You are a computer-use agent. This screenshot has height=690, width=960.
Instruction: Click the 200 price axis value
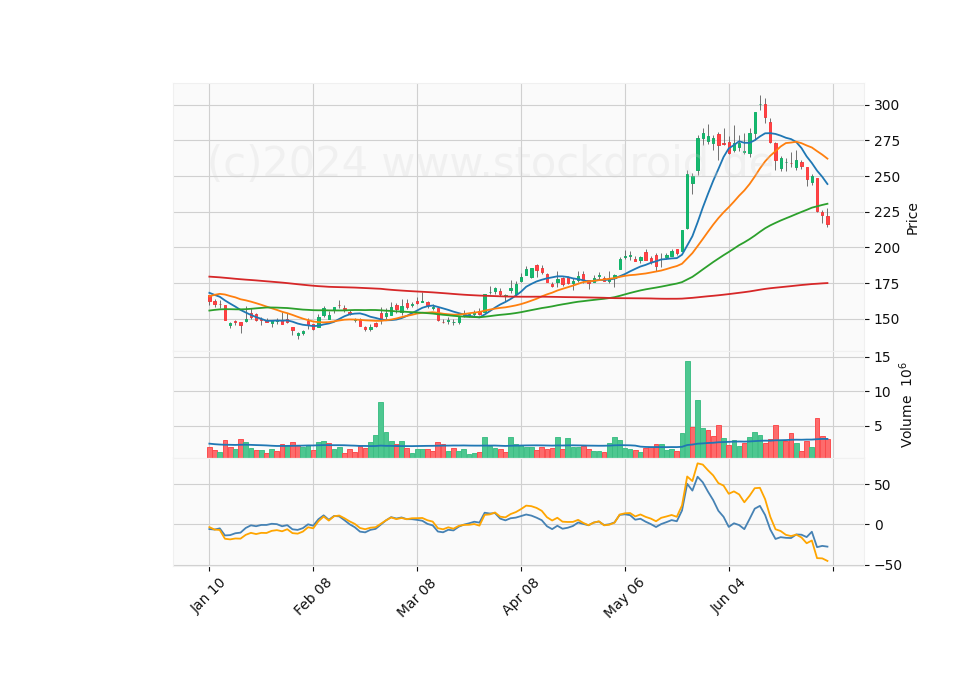(887, 248)
